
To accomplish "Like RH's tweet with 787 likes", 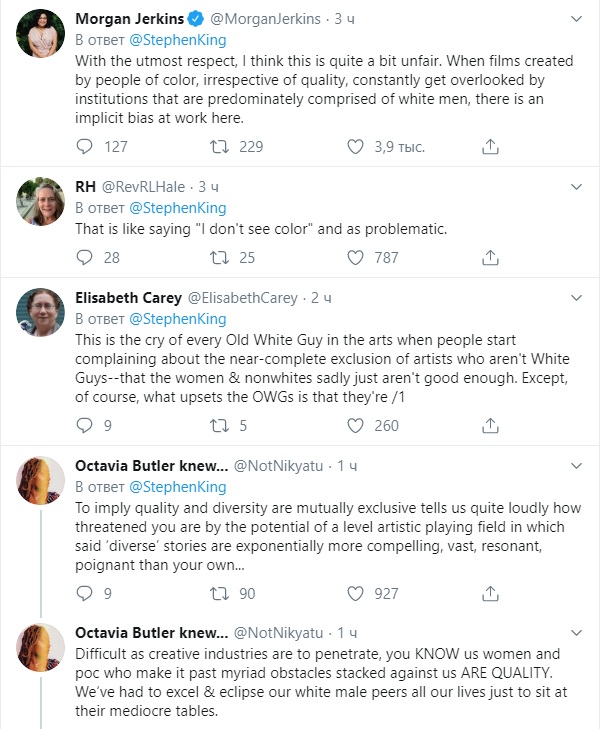I will (x=355, y=257).
